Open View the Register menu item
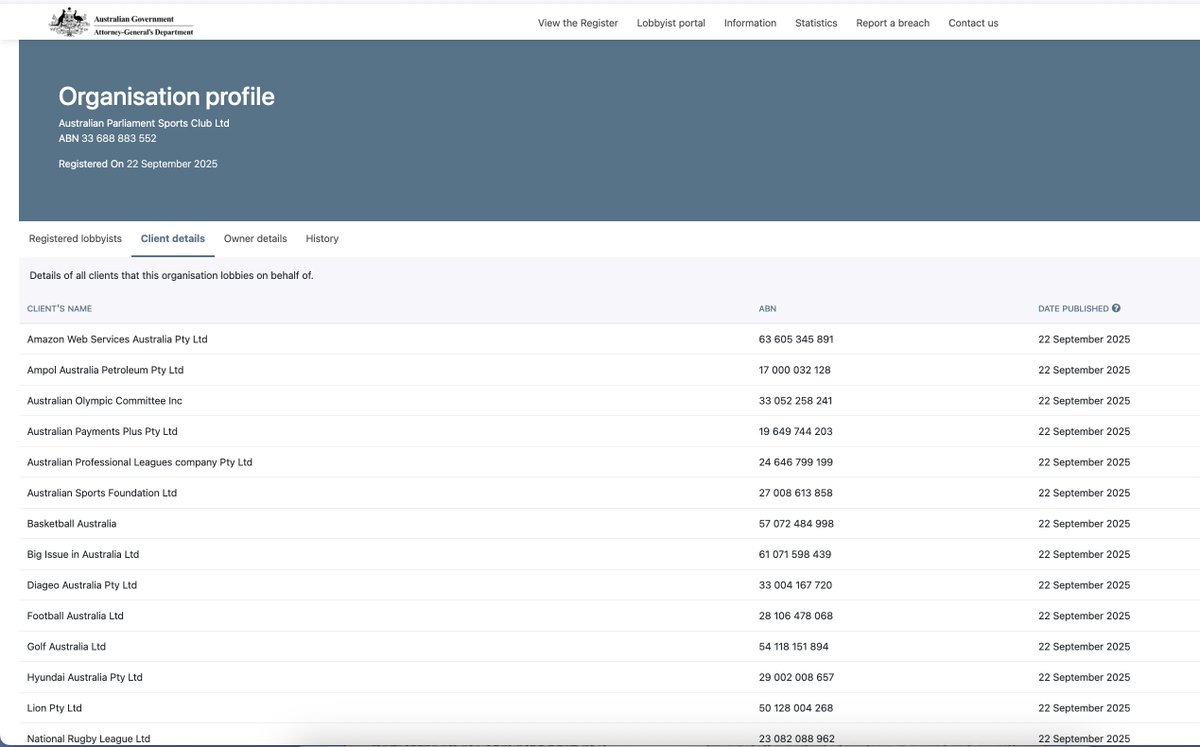1200x747 pixels. point(578,23)
